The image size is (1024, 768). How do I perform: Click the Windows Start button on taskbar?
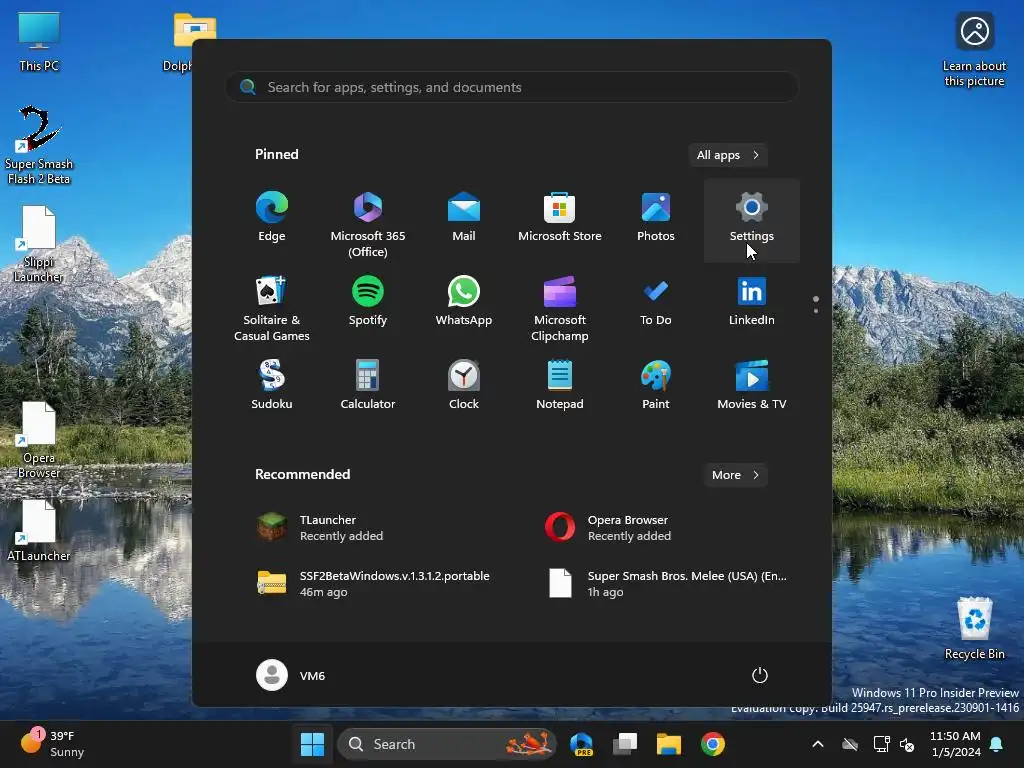pos(312,744)
